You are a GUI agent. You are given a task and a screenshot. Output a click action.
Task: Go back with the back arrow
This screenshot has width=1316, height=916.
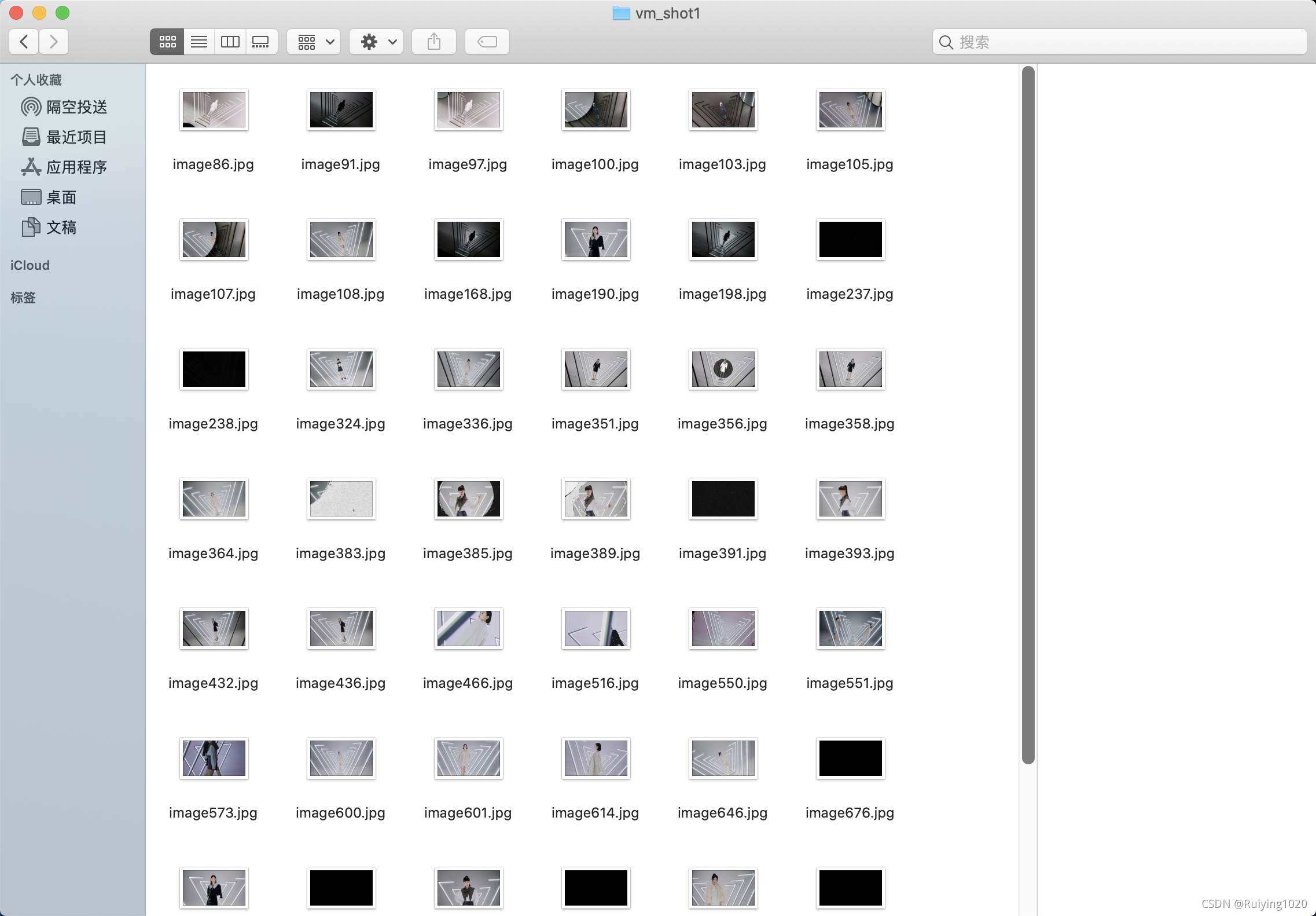point(24,42)
